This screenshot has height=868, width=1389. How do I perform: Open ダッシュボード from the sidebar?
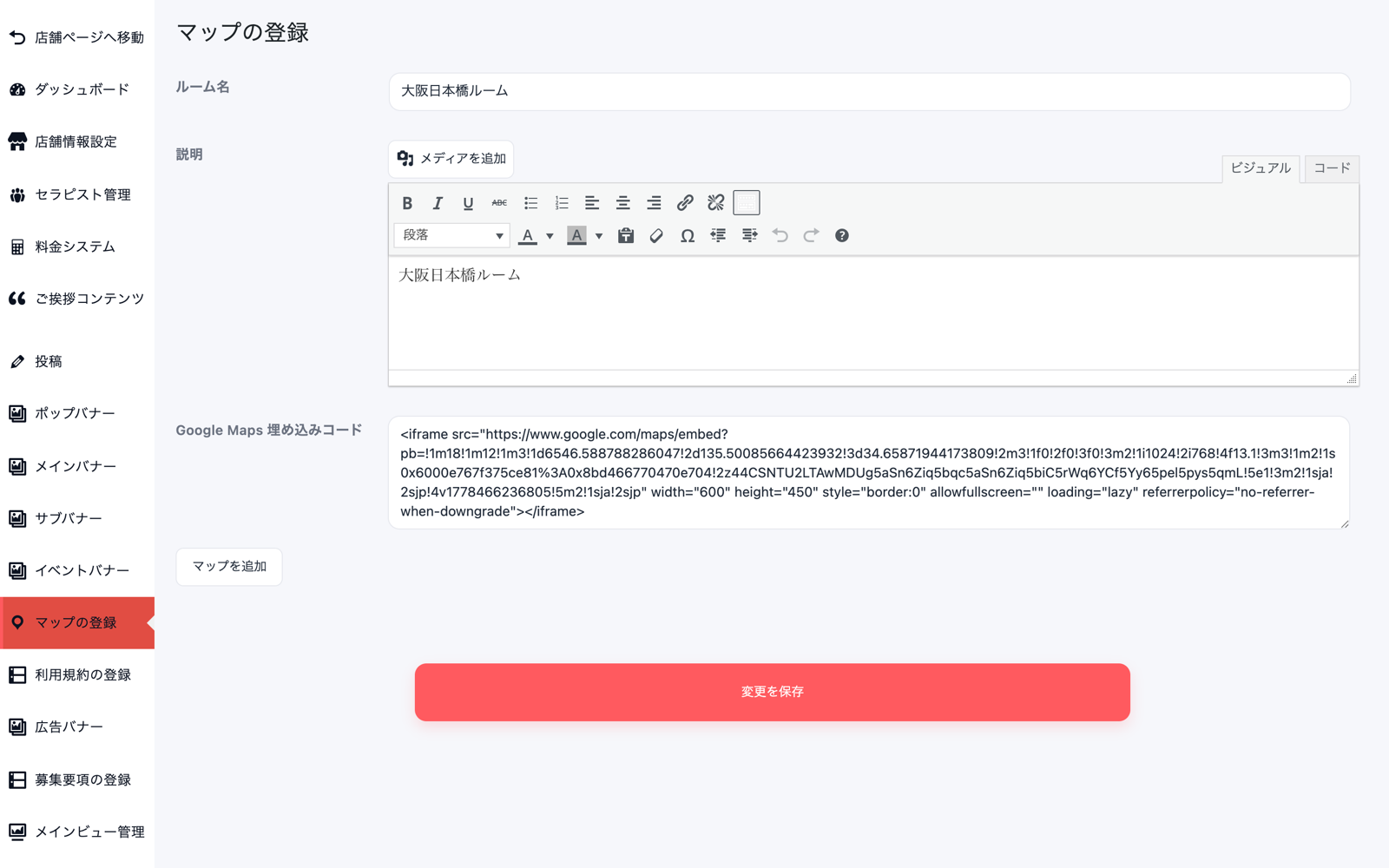[77, 89]
